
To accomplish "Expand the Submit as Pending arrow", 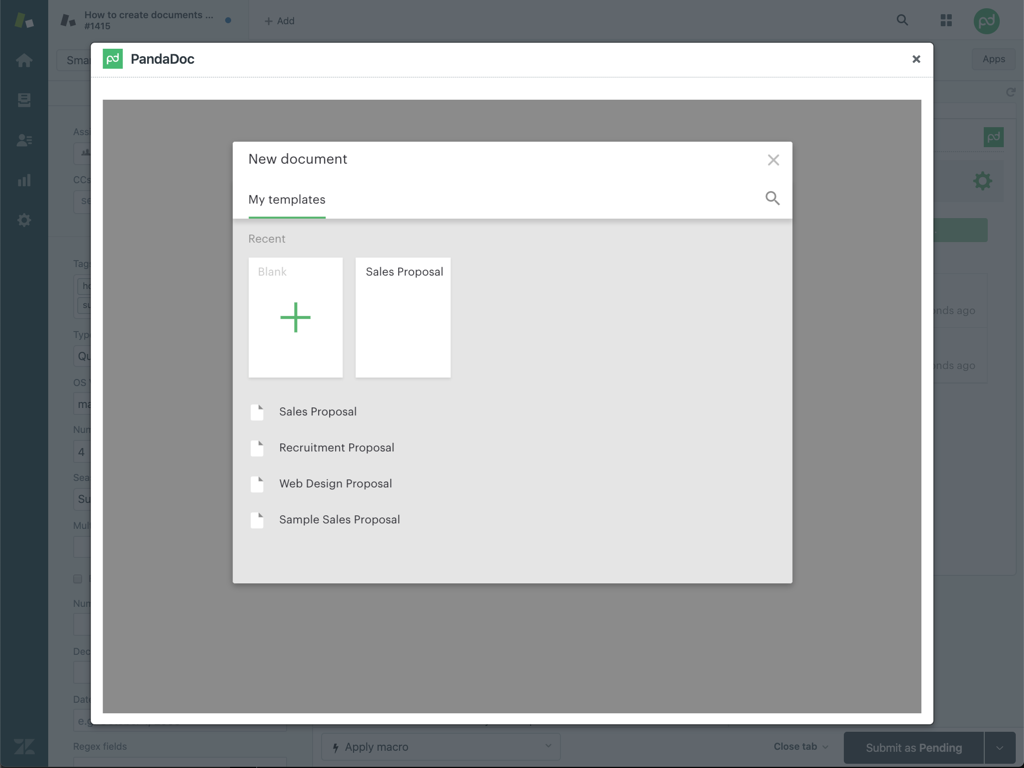I will (1000, 747).
